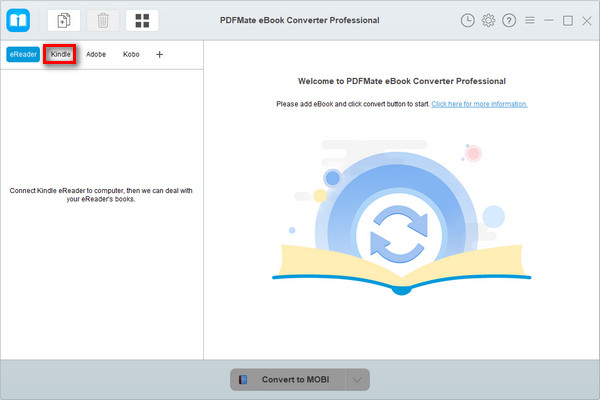Open the hamburger menu icon
Viewport: 600px width, 400px height.
[530, 20]
